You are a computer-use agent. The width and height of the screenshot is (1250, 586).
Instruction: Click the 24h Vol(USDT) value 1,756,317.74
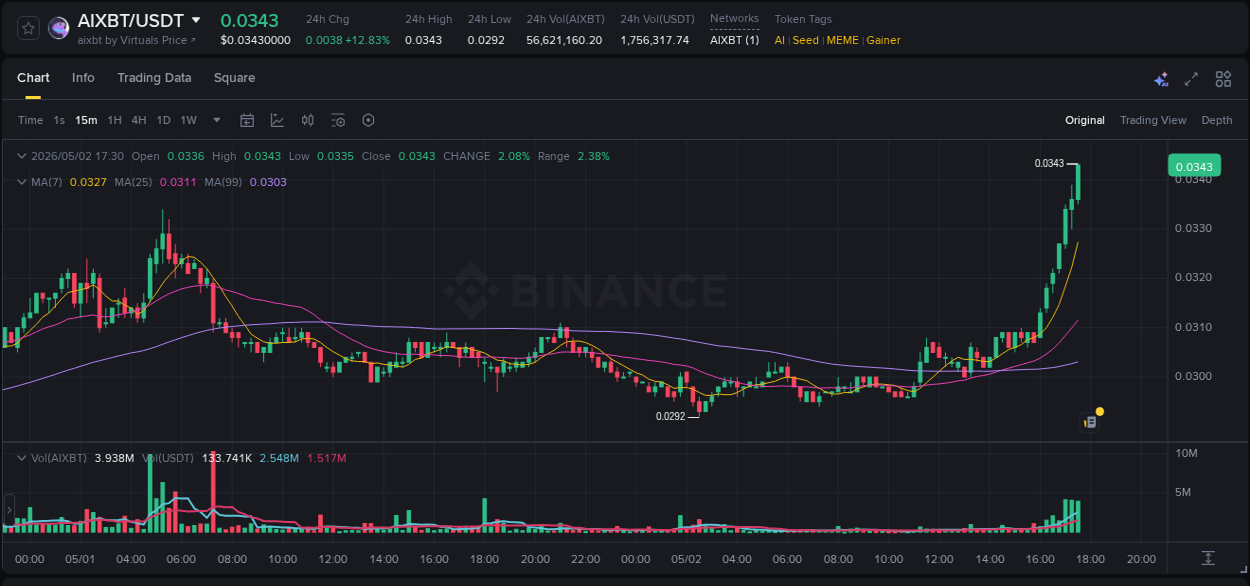point(654,40)
